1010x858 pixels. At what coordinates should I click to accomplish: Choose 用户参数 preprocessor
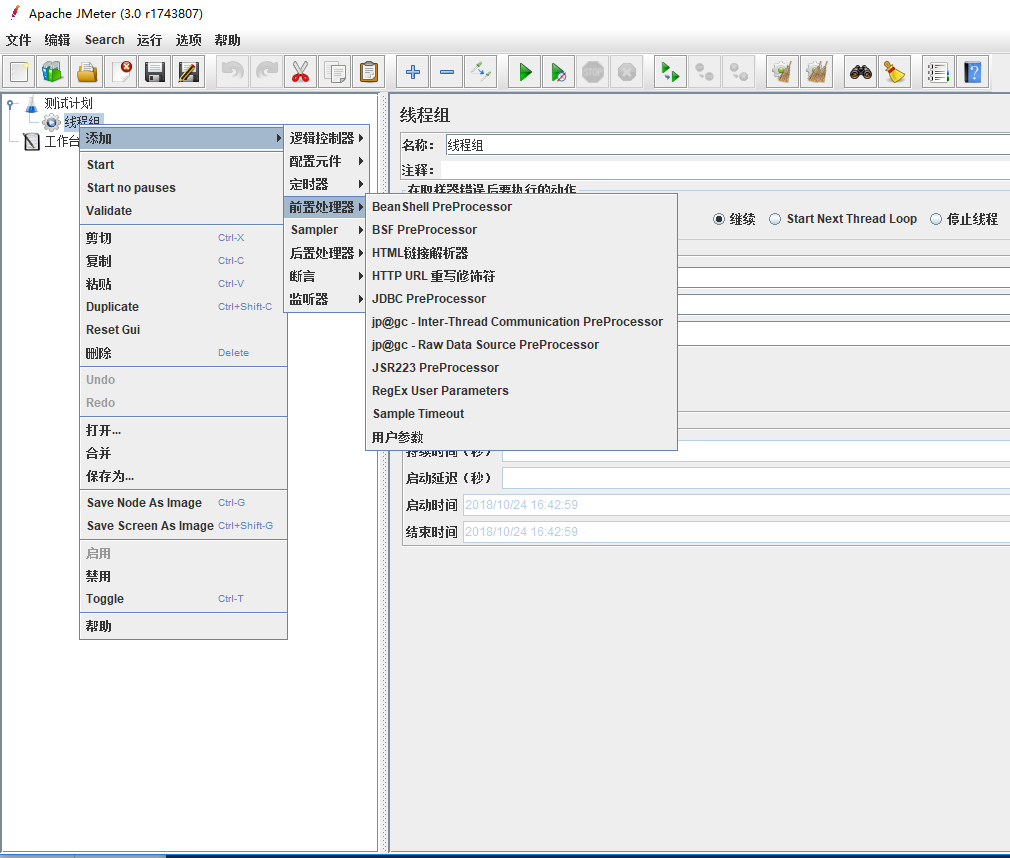click(x=521, y=437)
